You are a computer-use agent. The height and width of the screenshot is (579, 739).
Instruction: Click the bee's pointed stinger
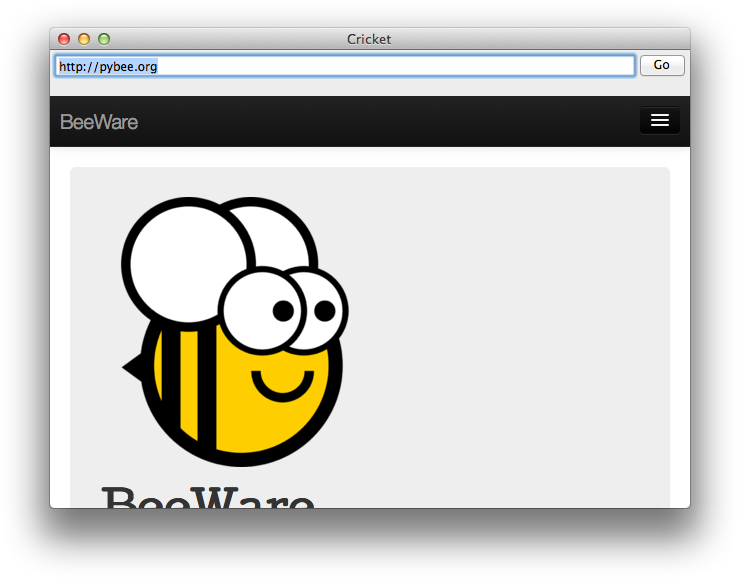tap(130, 368)
